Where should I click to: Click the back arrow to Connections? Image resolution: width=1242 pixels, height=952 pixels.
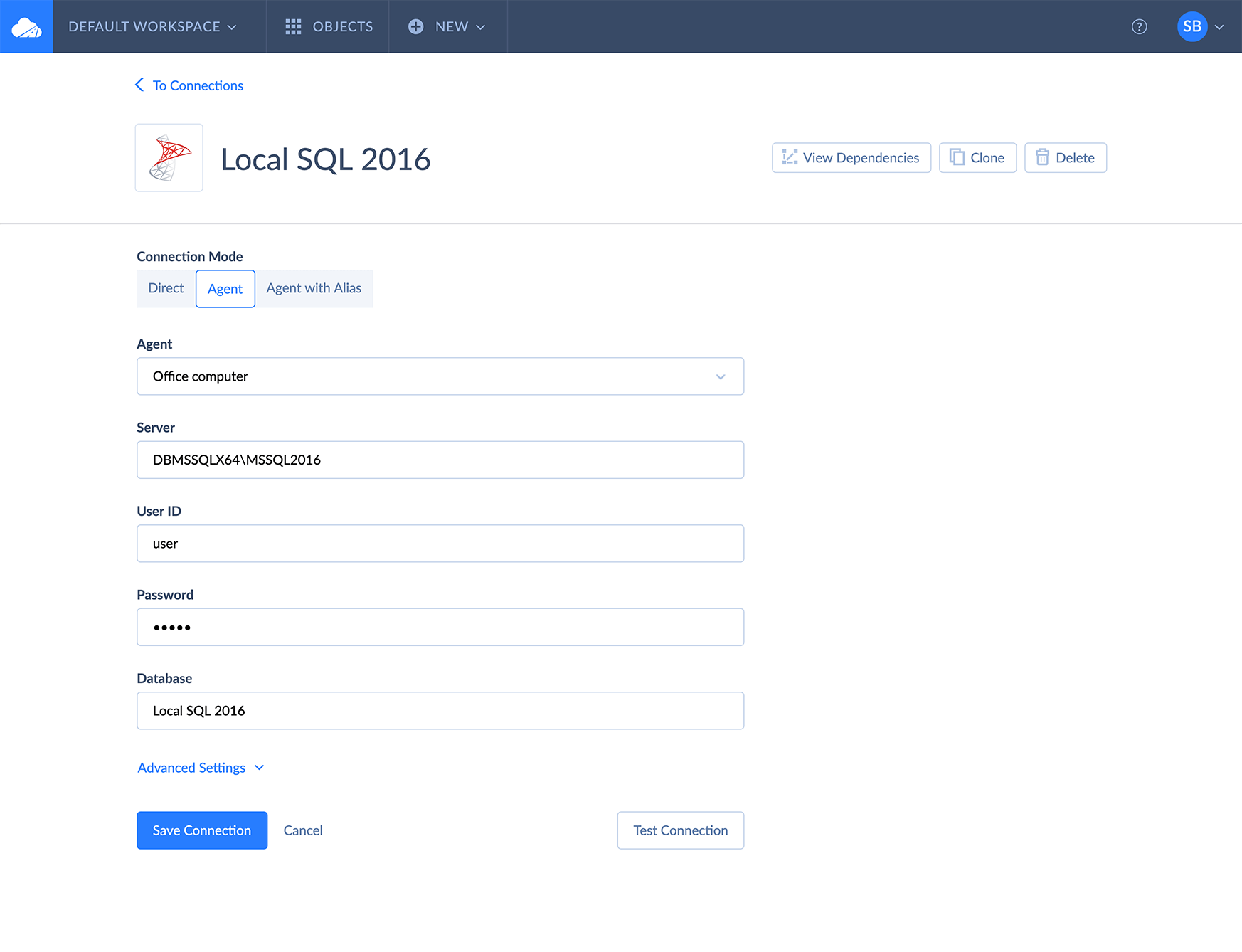click(x=139, y=85)
